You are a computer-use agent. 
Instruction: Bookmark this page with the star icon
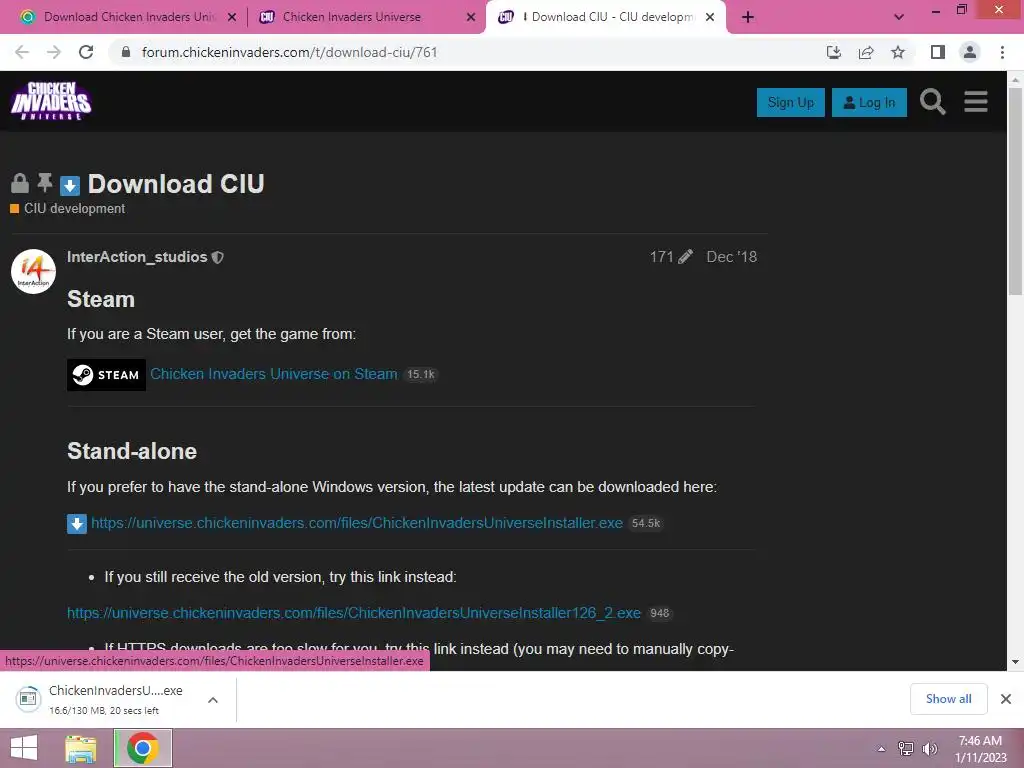(898, 52)
